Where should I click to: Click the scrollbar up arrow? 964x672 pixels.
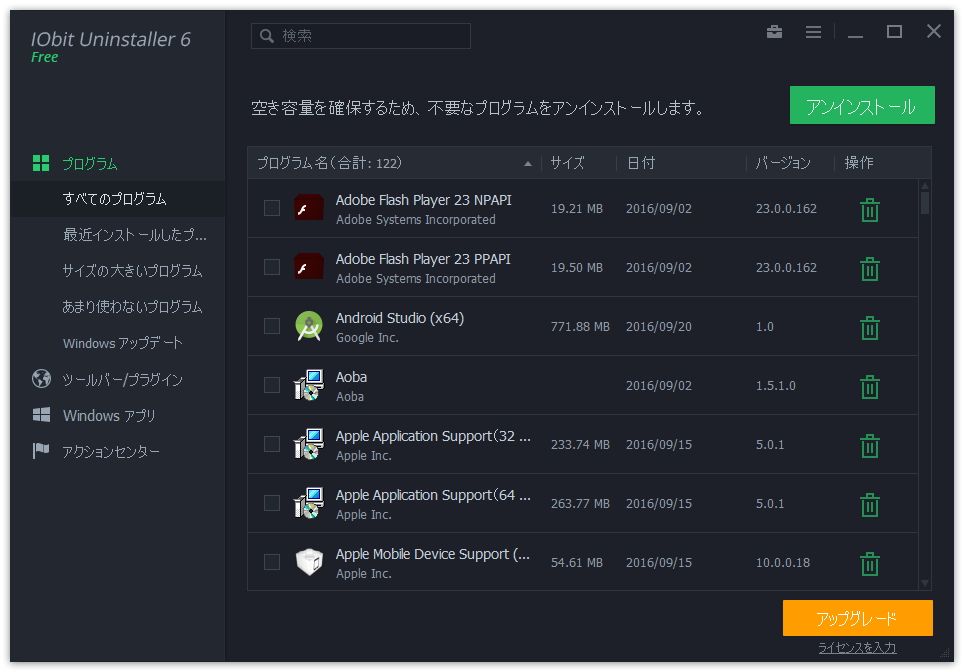[x=925, y=185]
